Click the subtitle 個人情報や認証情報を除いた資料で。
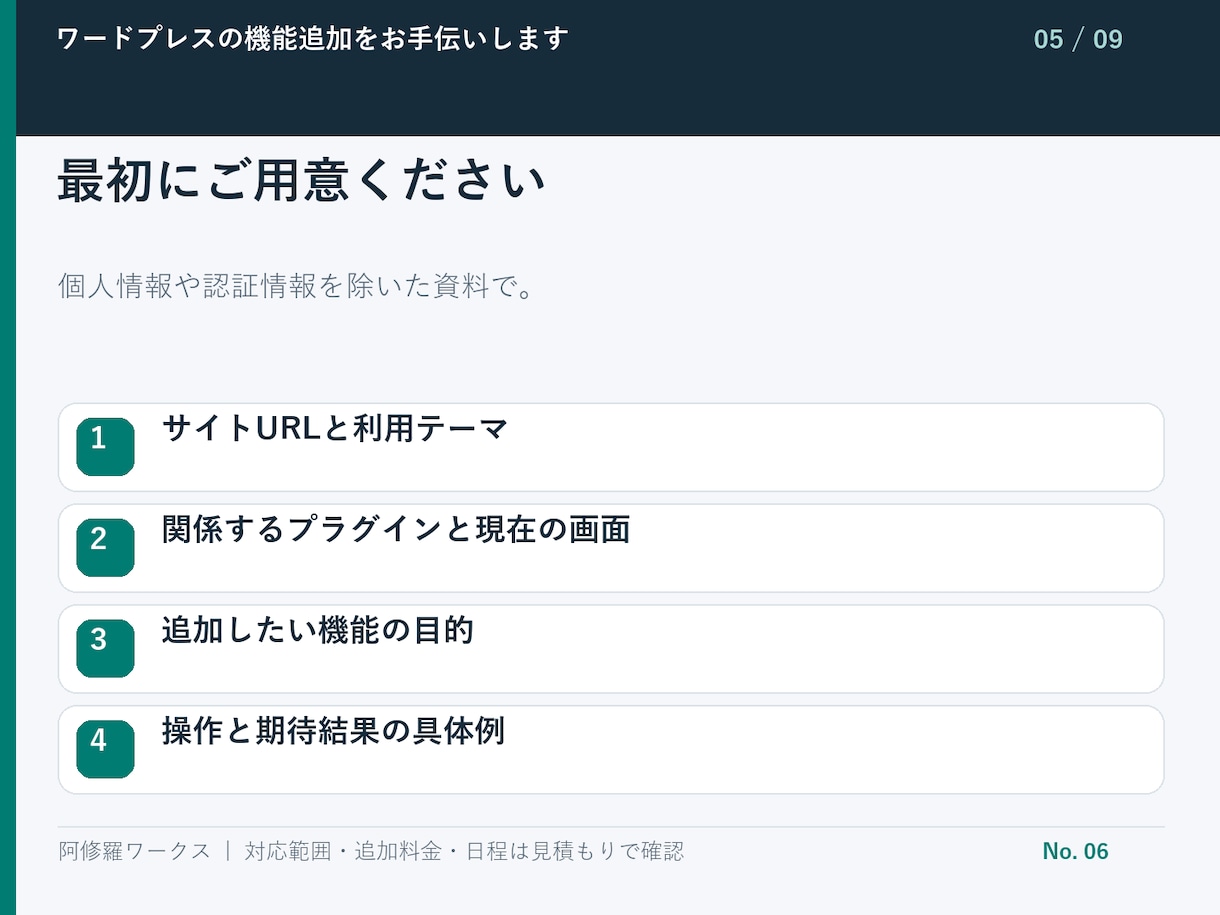Image resolution: width=1220 pixels, height=915 pixels. (x=298, y=287)
